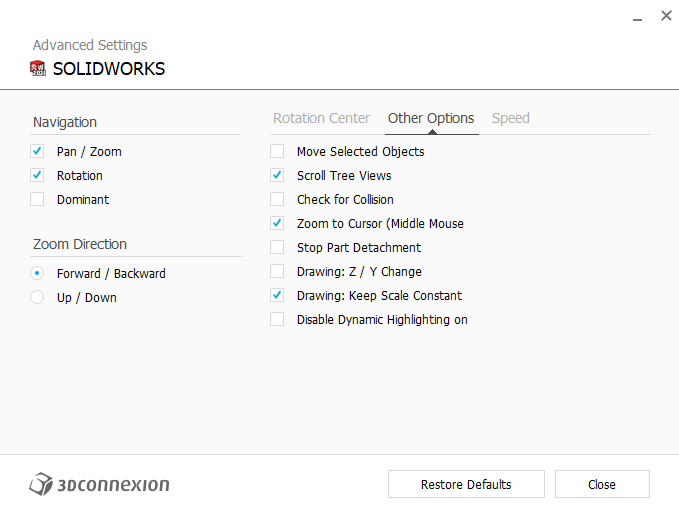Enable the Dominant checkbox

[37, 199]
